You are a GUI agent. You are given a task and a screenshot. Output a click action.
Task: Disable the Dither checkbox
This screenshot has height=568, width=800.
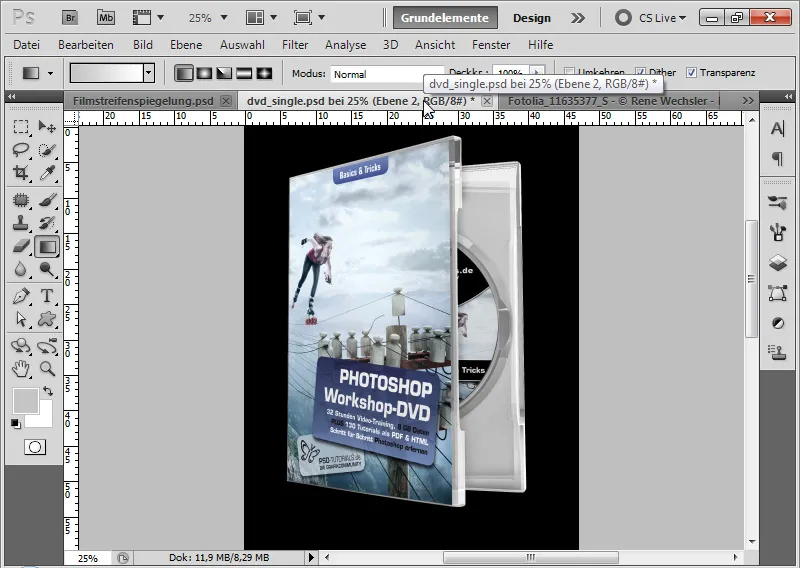coord(640,72)
